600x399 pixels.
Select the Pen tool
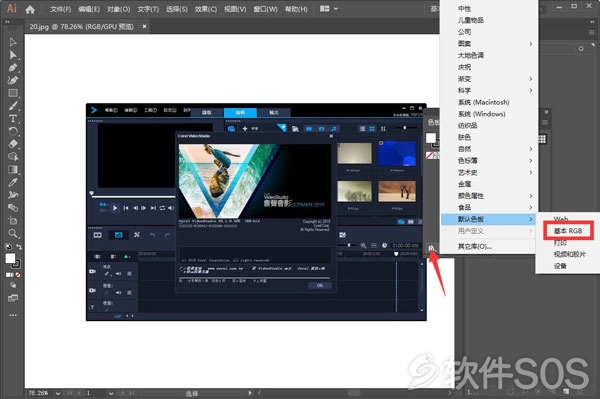(x=13, y=68)
